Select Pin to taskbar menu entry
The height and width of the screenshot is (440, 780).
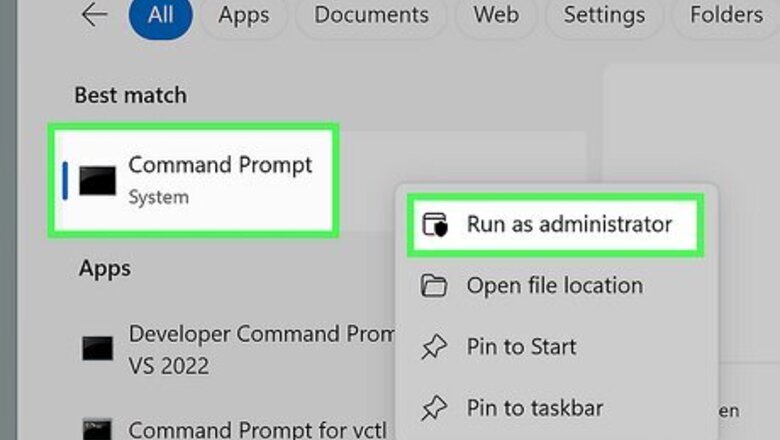pos(534,408)
